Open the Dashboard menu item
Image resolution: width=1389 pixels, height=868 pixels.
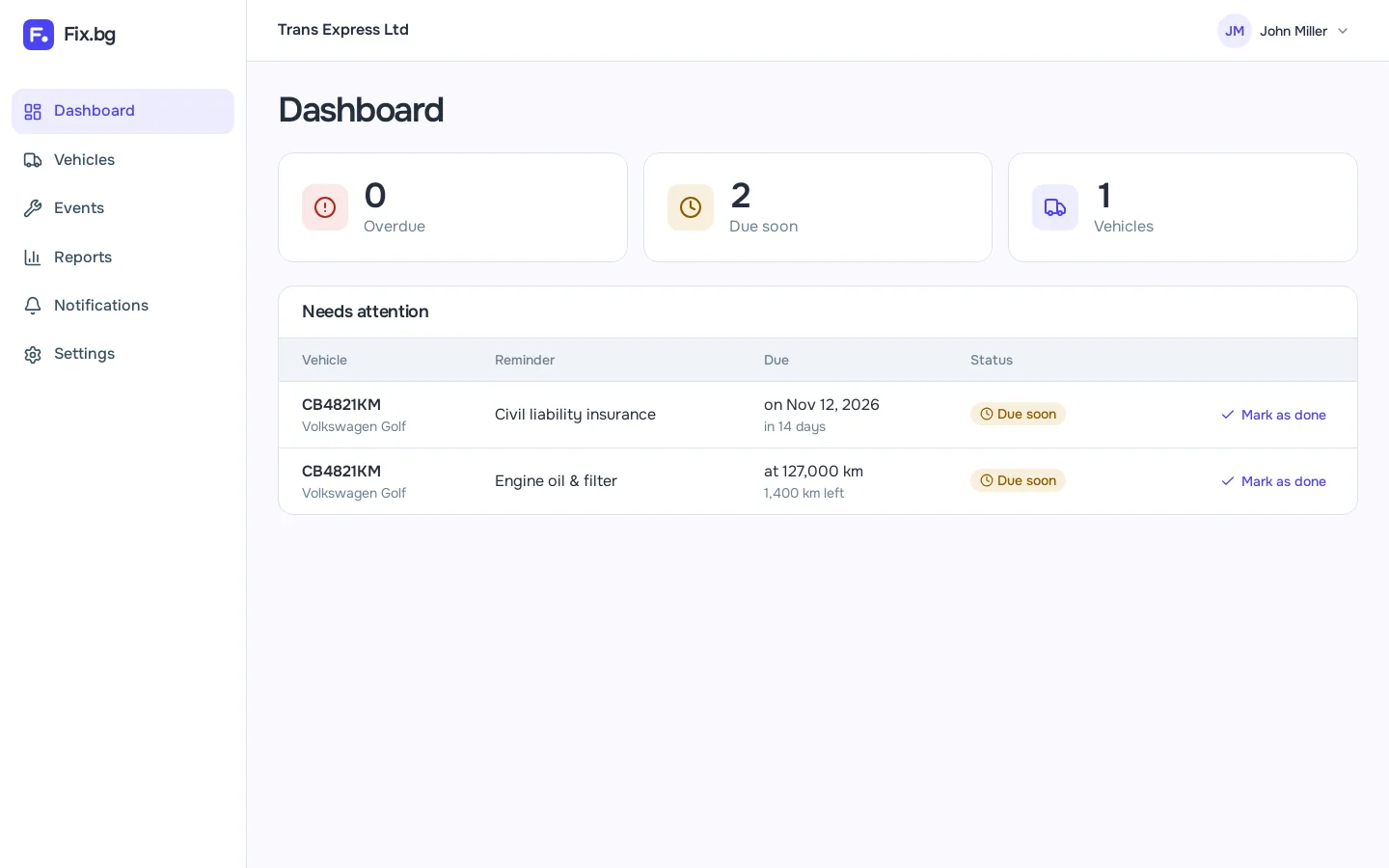click(123, 111)
